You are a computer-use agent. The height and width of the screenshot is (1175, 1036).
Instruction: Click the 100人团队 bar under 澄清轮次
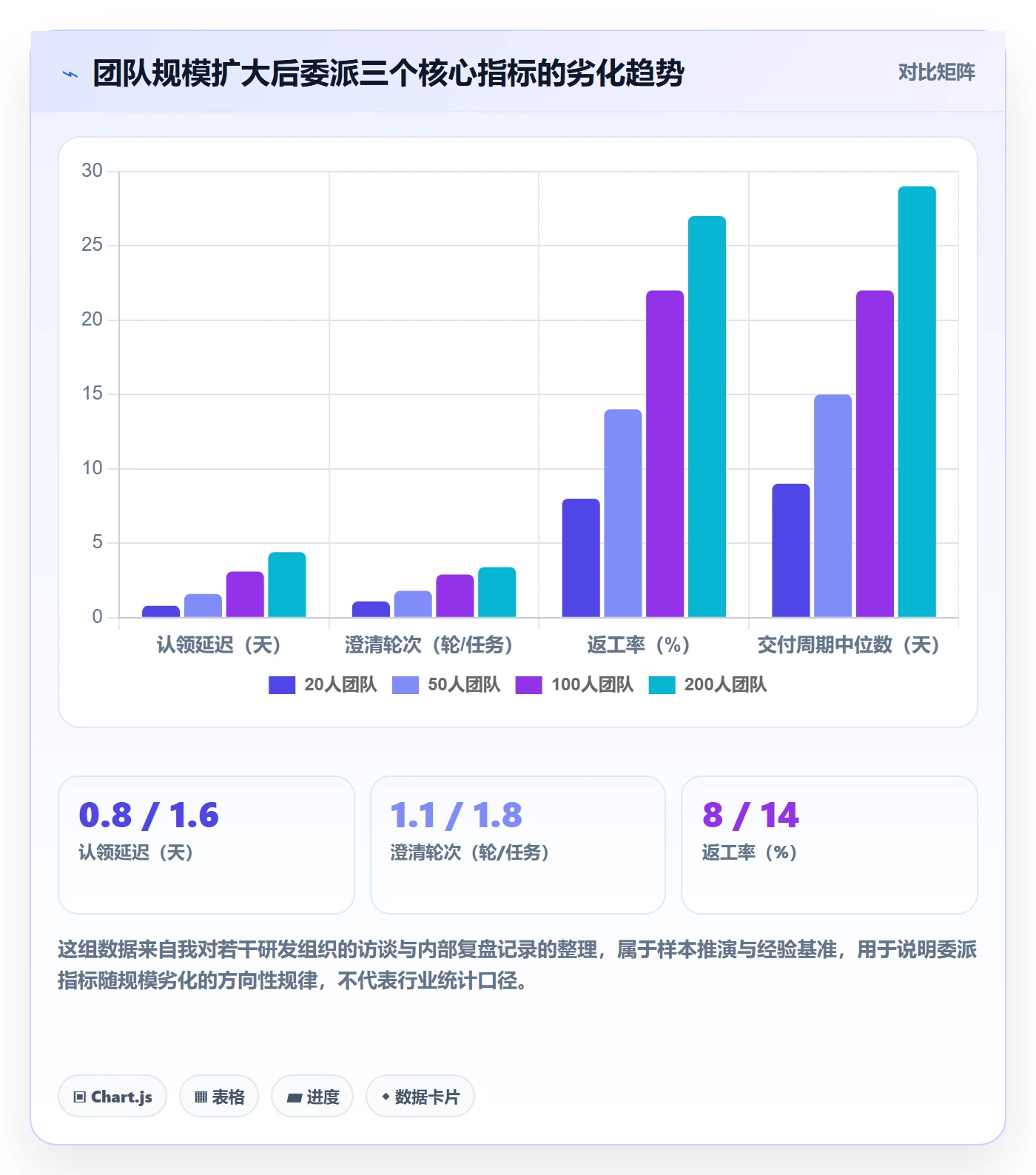(455, 596)
